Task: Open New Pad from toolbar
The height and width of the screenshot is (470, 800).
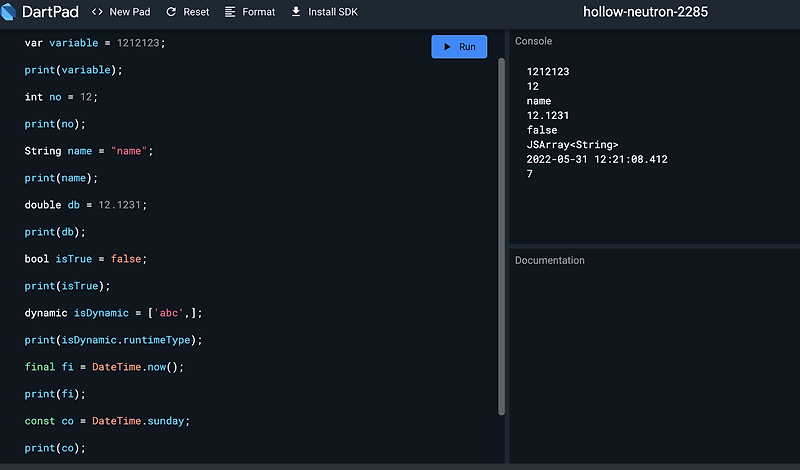Action: 121,12
